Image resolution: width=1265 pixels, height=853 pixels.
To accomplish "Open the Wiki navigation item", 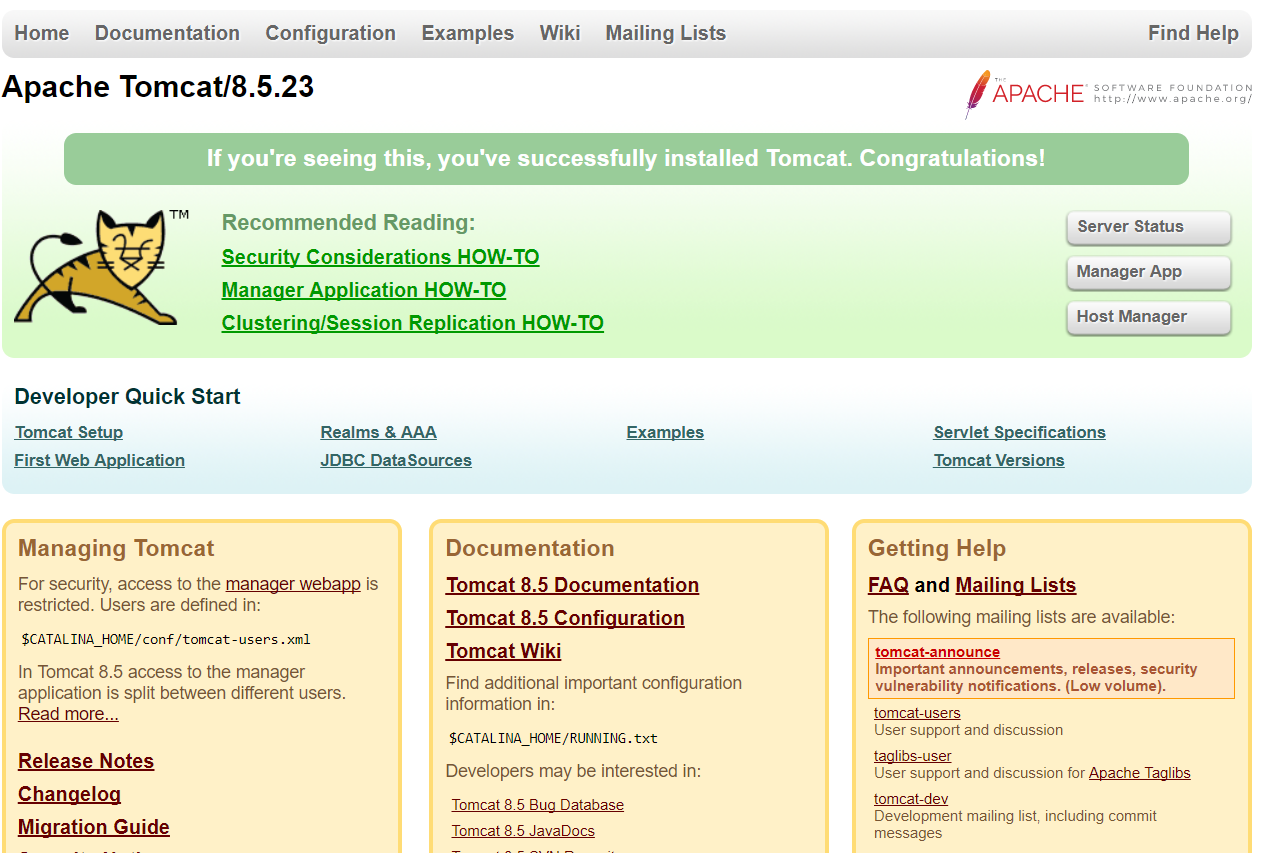I will tap(560, 33).
